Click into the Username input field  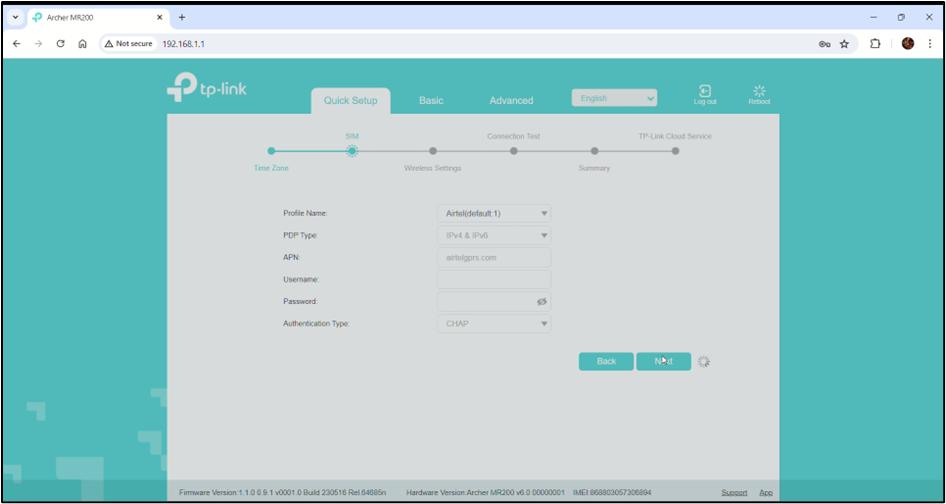pos(494,280)
